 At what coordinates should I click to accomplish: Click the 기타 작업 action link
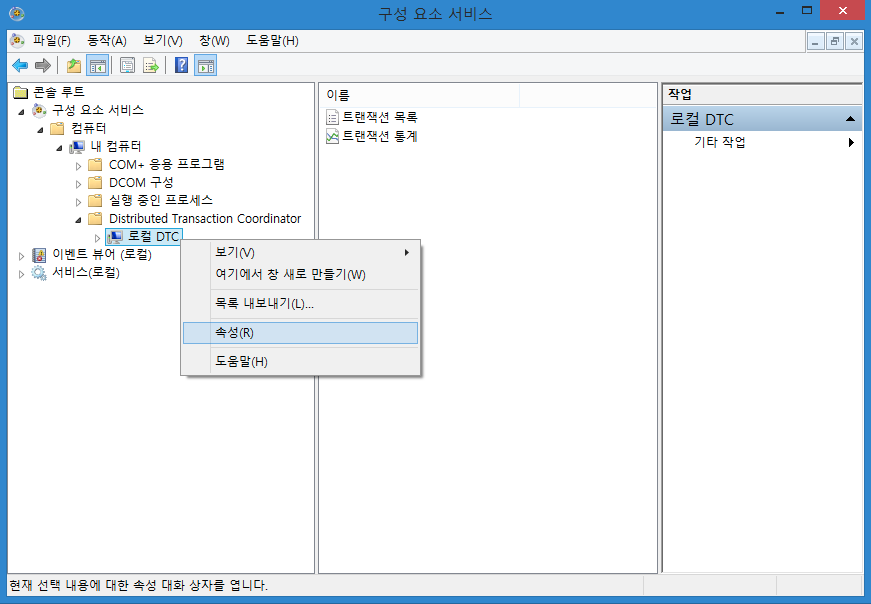pos(720,142)
